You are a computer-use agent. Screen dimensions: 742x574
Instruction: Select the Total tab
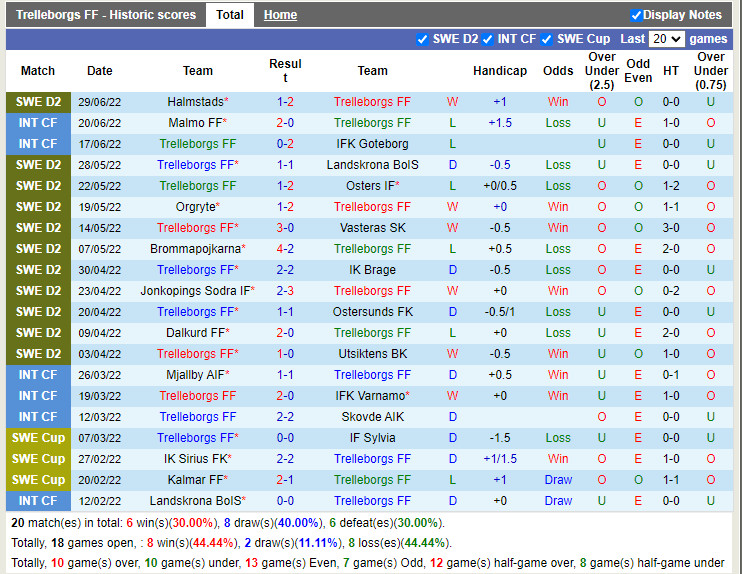[x=230, y=15]
